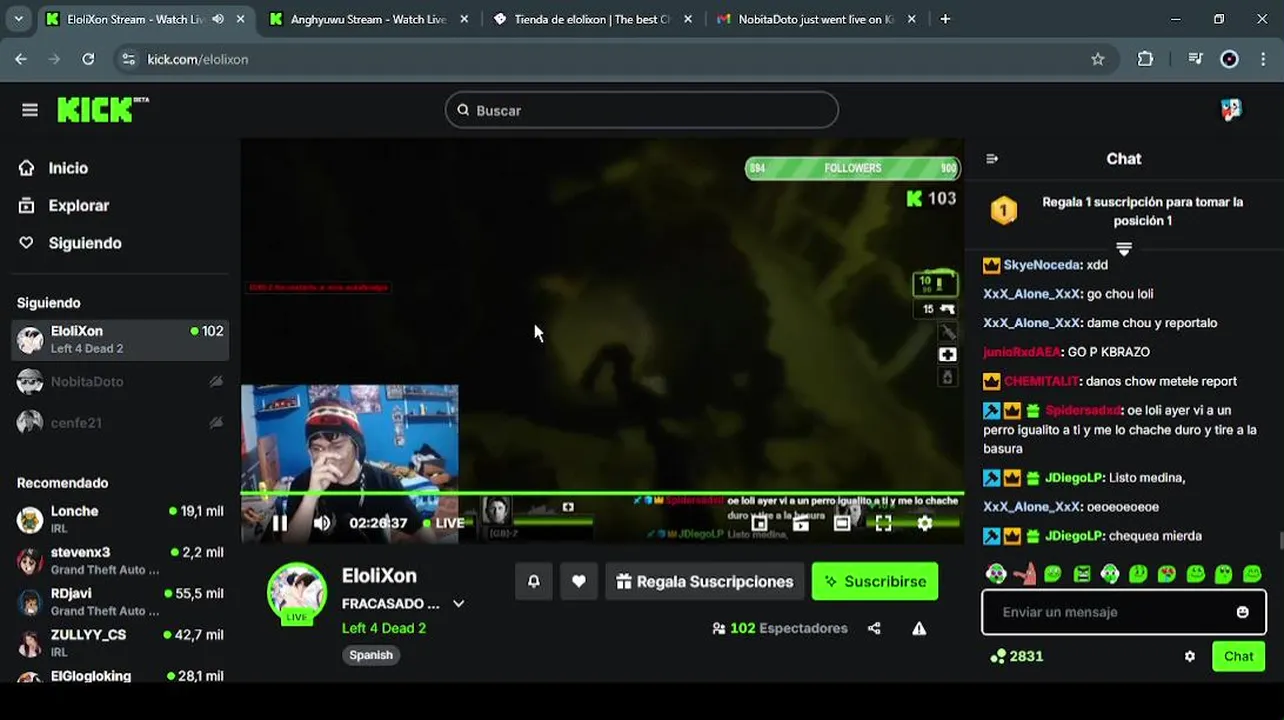Click username CHEMITALIT in chat
The image size is (1284, 720).
click(x=1042, y=381)
